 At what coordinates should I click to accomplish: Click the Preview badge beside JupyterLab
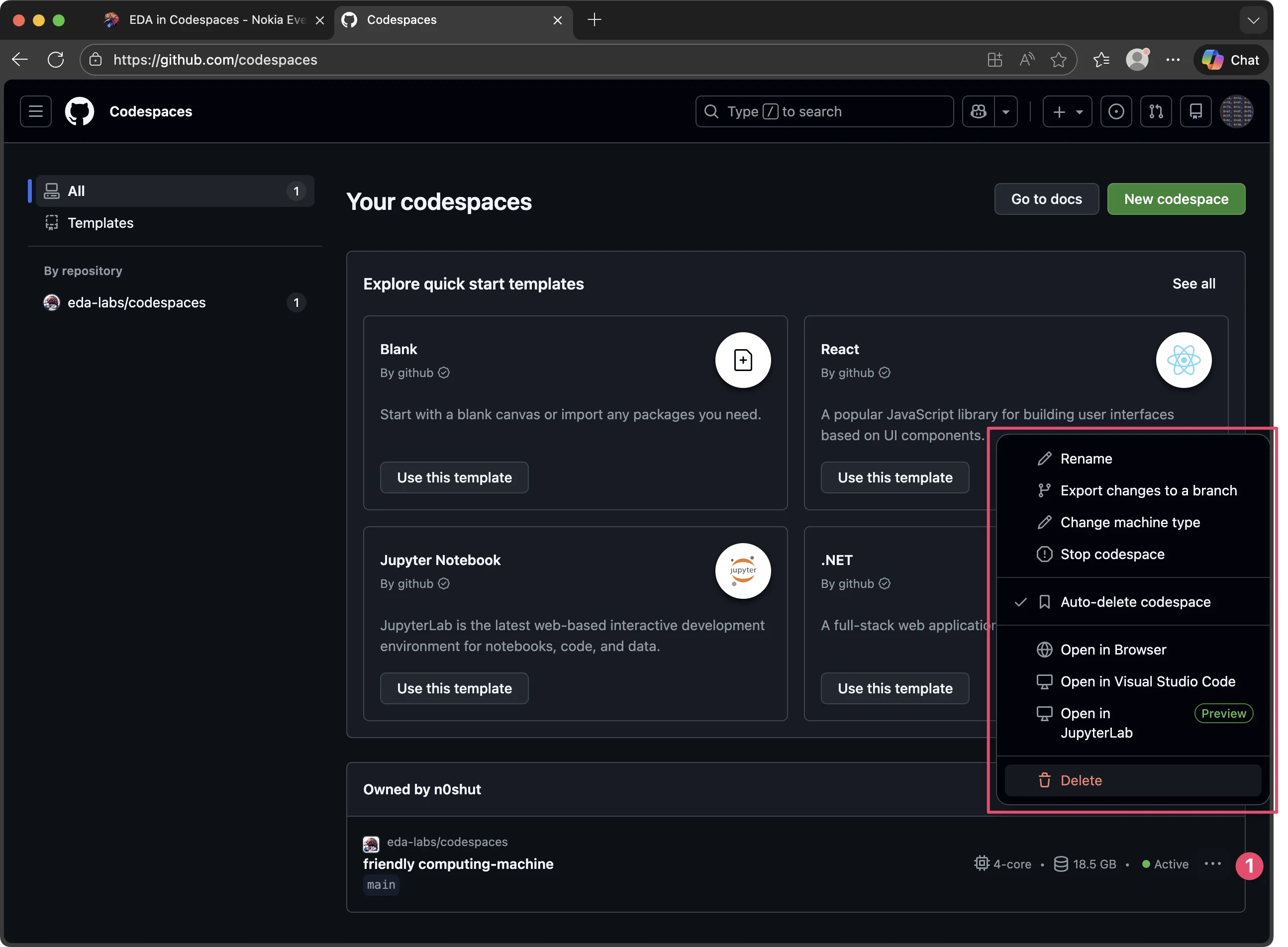click(1223, 713)
